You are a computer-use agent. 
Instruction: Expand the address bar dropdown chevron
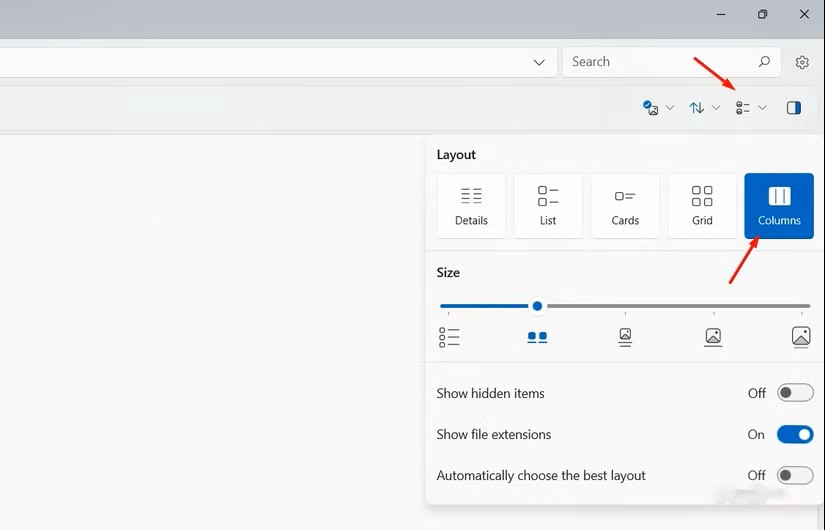tap(539, 62)
